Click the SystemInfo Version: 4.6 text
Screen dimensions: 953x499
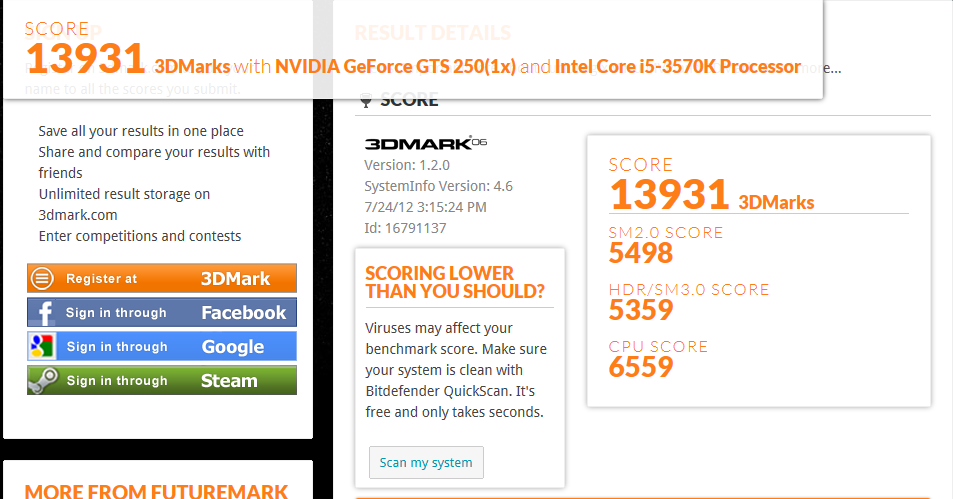pos(438,187)
